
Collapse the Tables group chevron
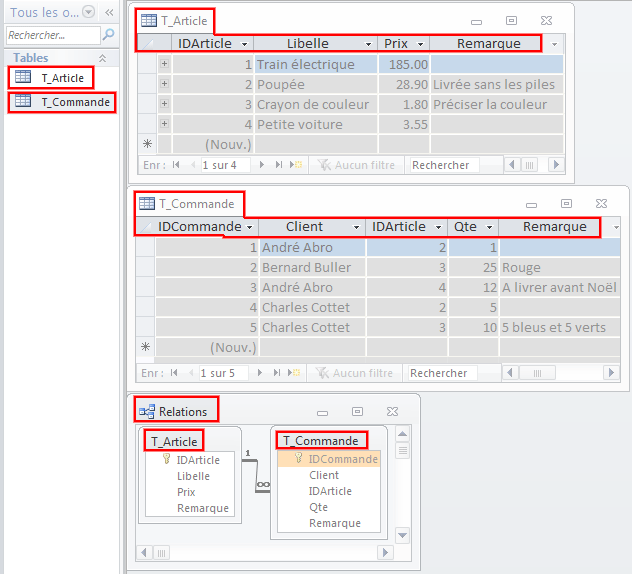[102, 58]
